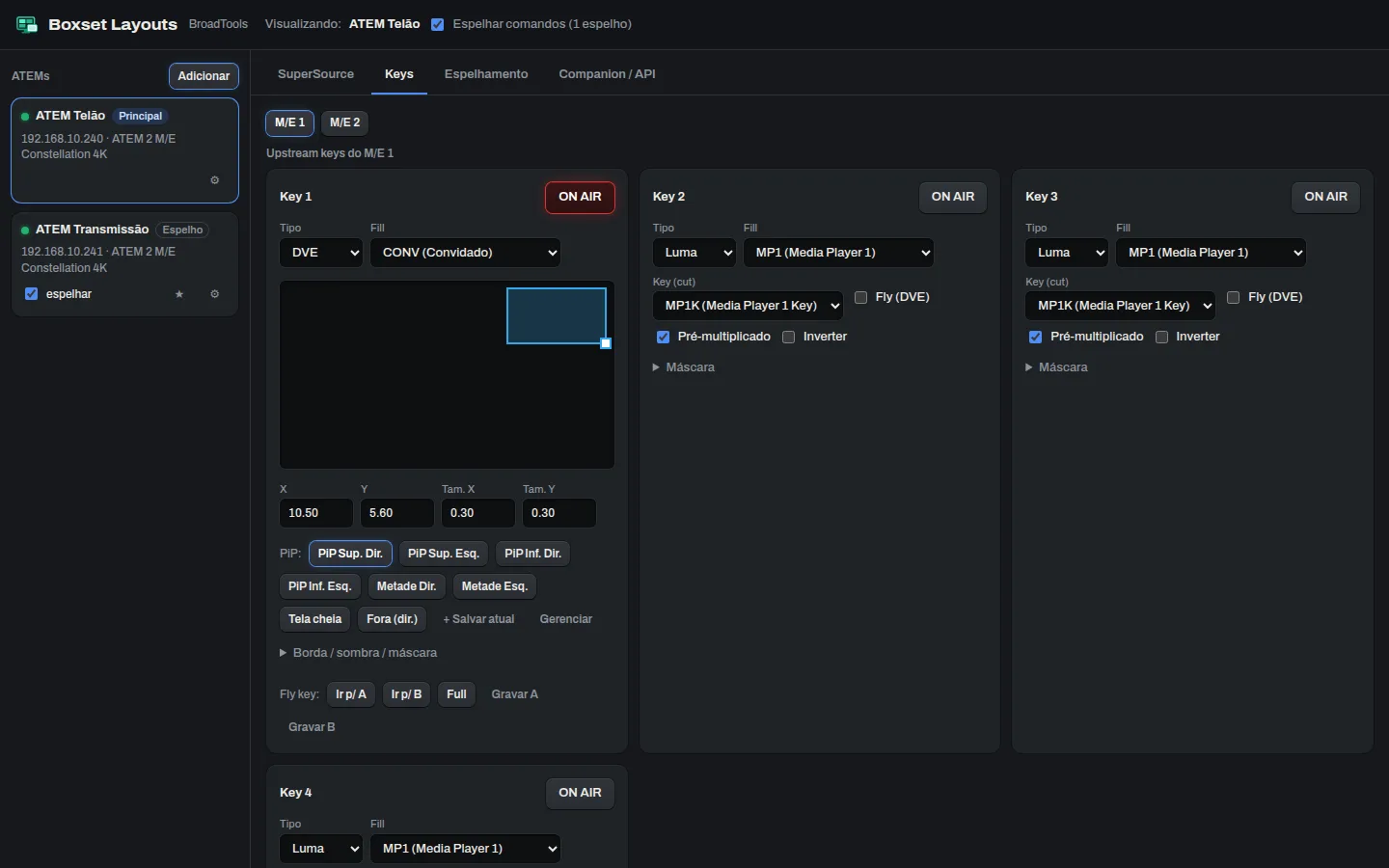Enable Fly (DVE) for Key 3
1389x868 pixels.
pyautogui.click(x=1234, y=297)
